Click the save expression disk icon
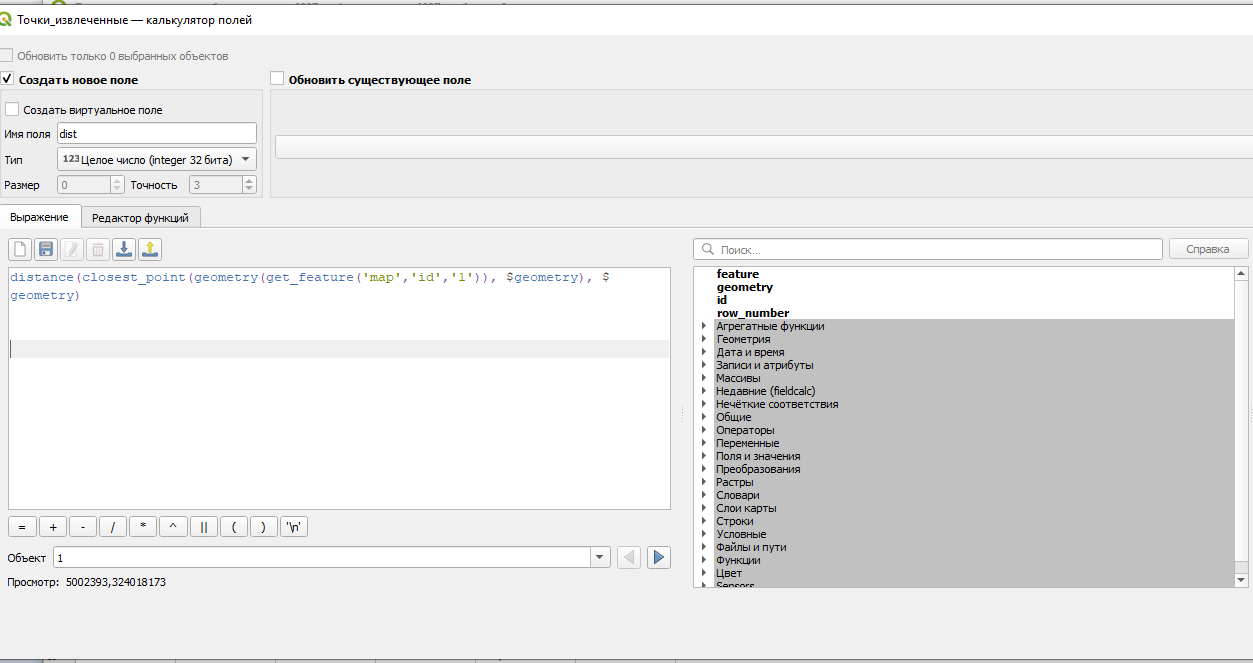 point(46,250)
